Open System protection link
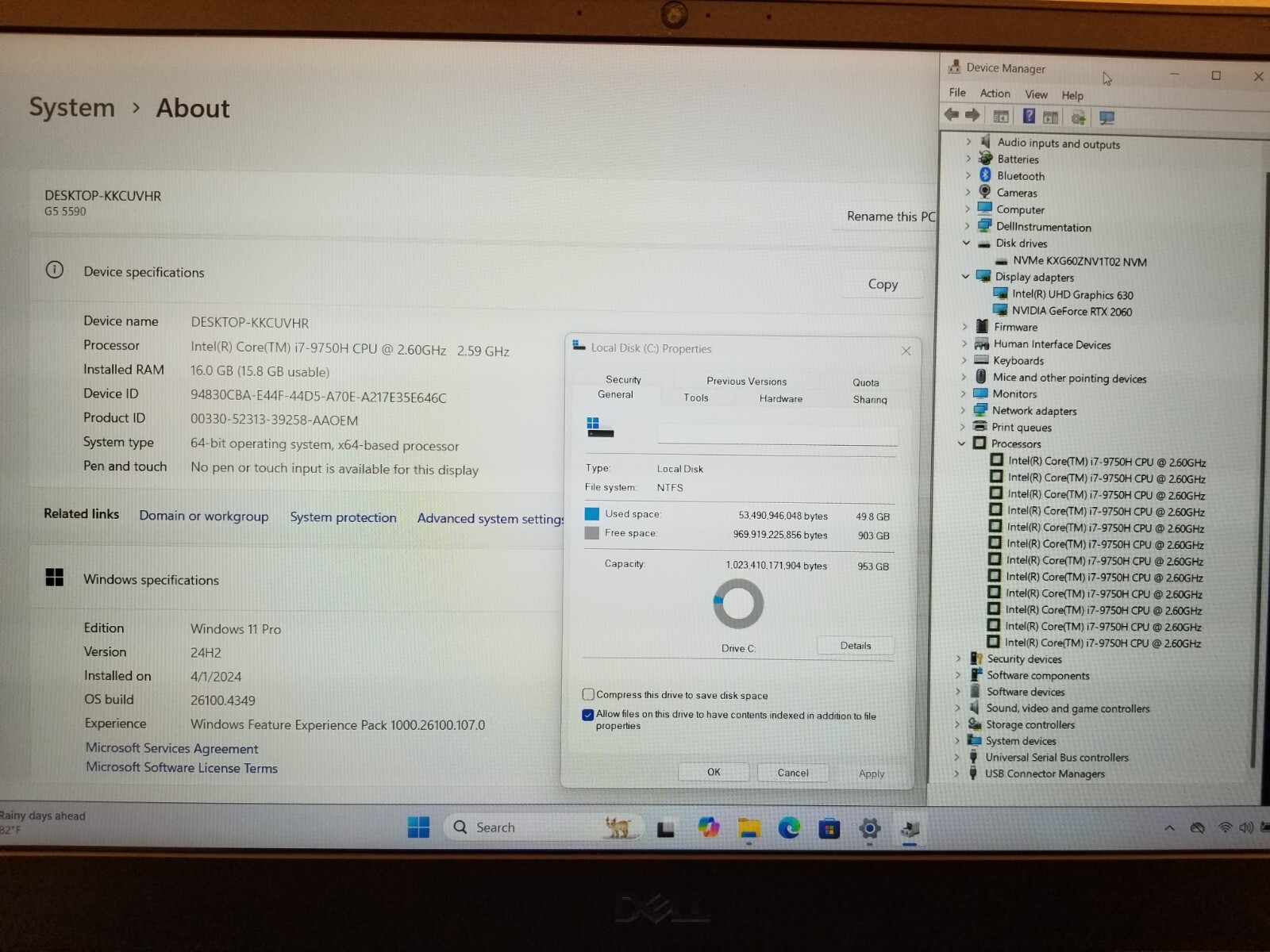This screenshot has height=952, width=1270. [343, 517]
